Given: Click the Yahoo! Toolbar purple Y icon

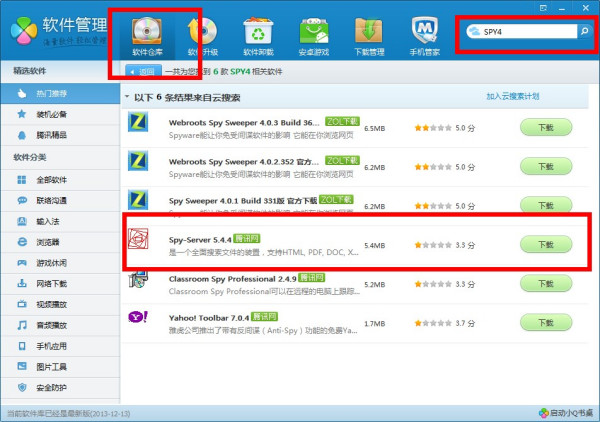Looking at the screenshot, I should 138,317.
